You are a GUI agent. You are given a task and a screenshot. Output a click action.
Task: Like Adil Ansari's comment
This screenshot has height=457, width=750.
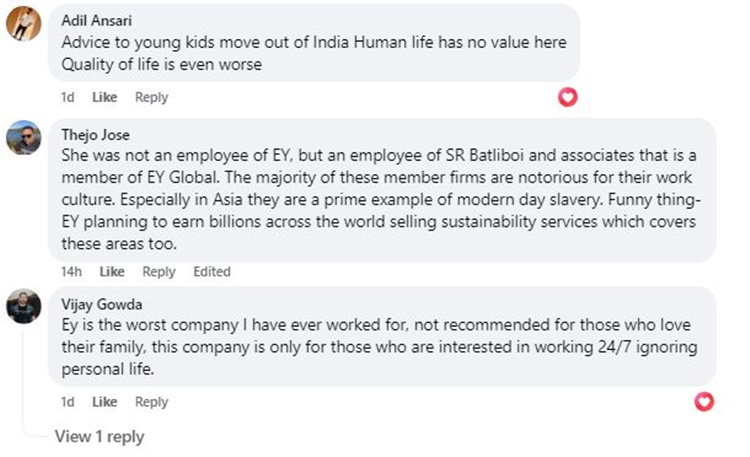105,97
